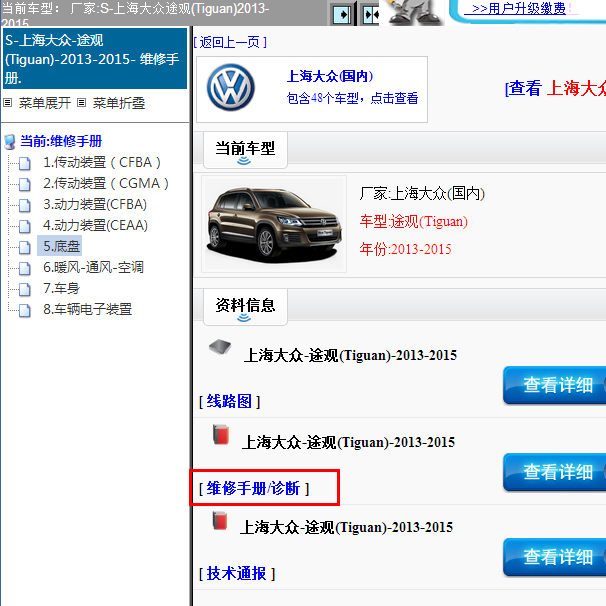Click page icon beside 5.底盘
This screenshot has width=606, height=606.
pyautogui.click(x=25, y=247)
